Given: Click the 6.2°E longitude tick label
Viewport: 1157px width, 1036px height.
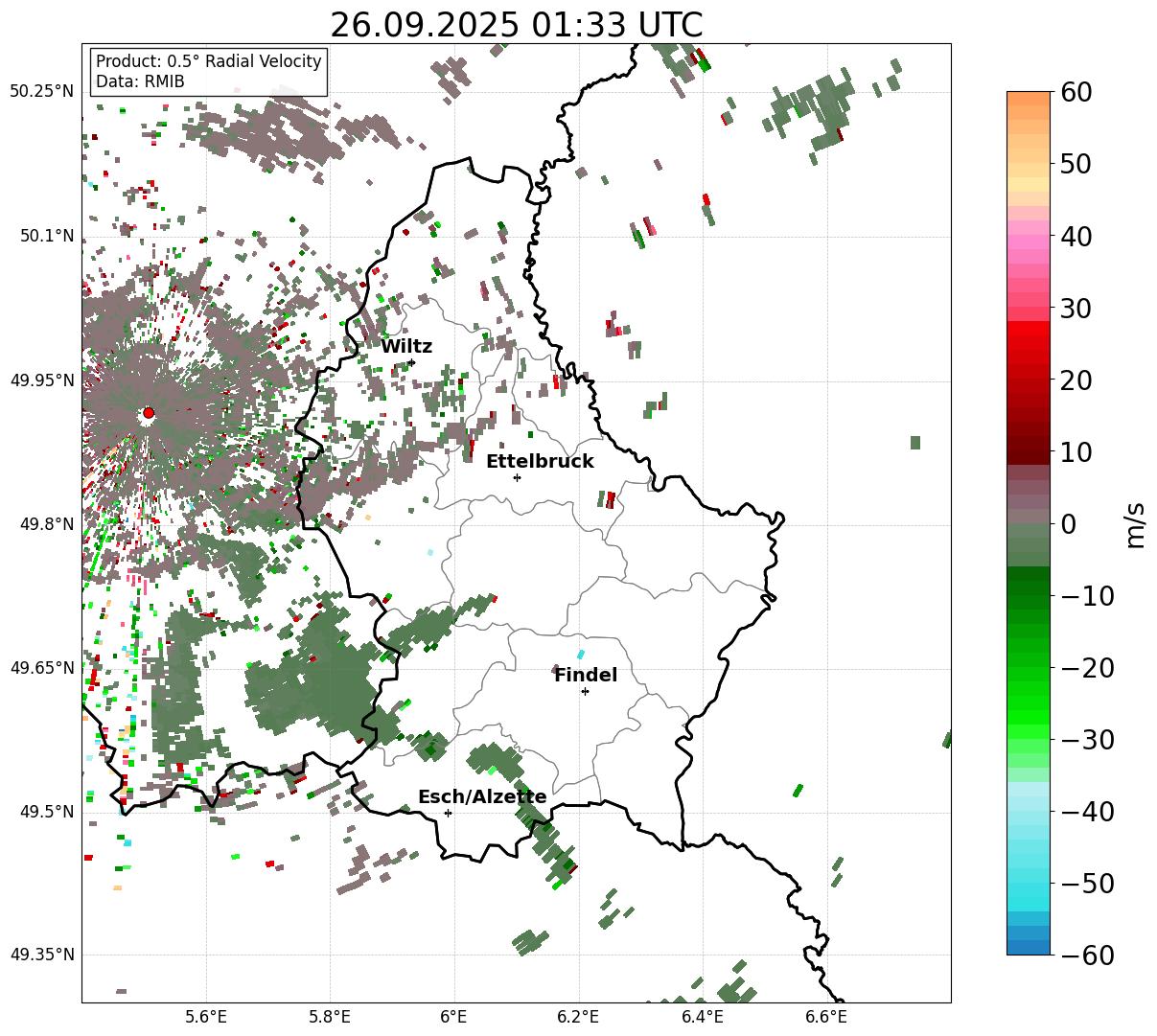Looking at the screenshot, I should (578, 1017).
